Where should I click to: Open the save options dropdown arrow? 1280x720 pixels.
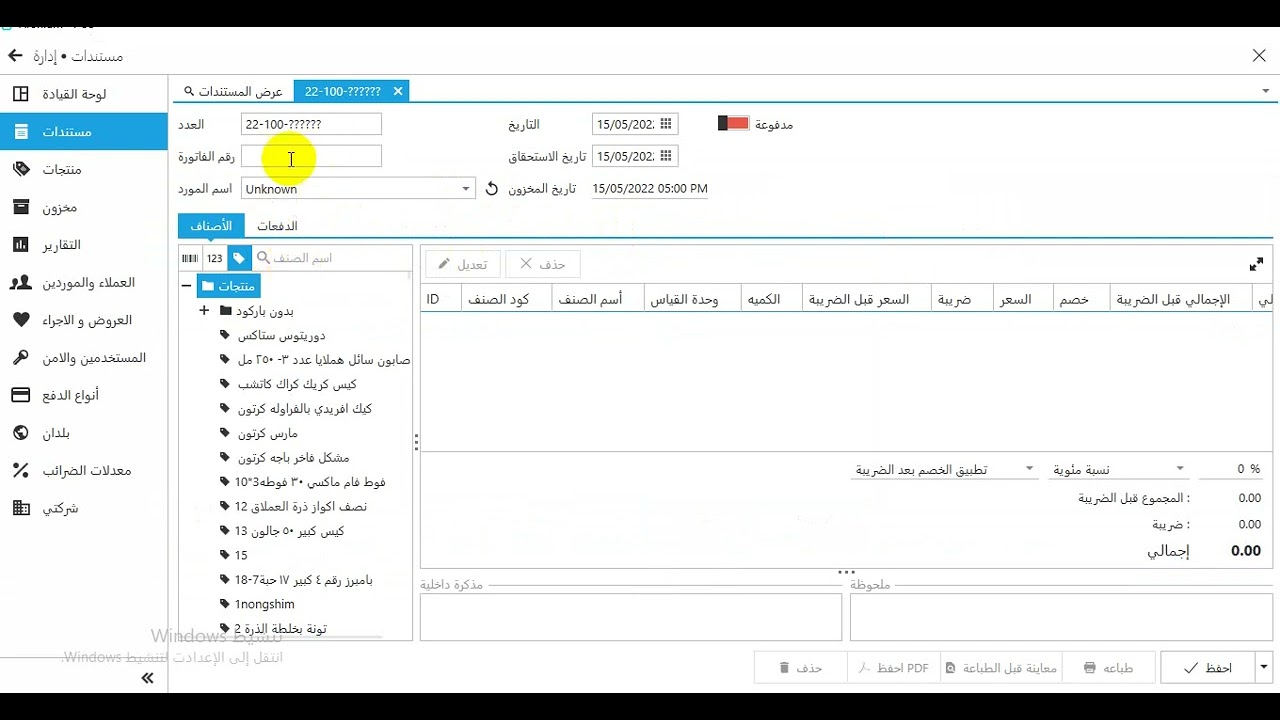point(1264,668)
